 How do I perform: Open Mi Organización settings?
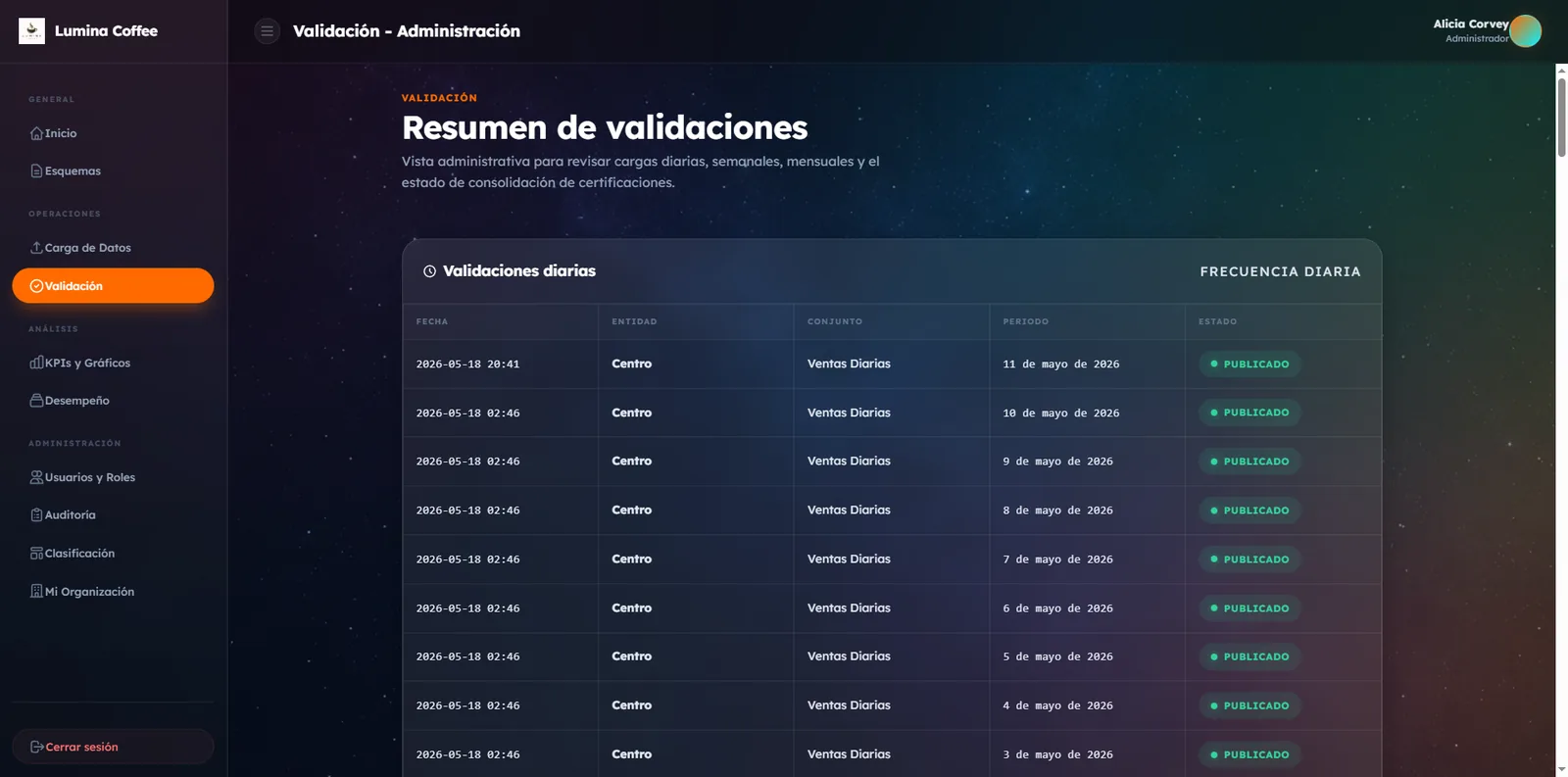113,592
